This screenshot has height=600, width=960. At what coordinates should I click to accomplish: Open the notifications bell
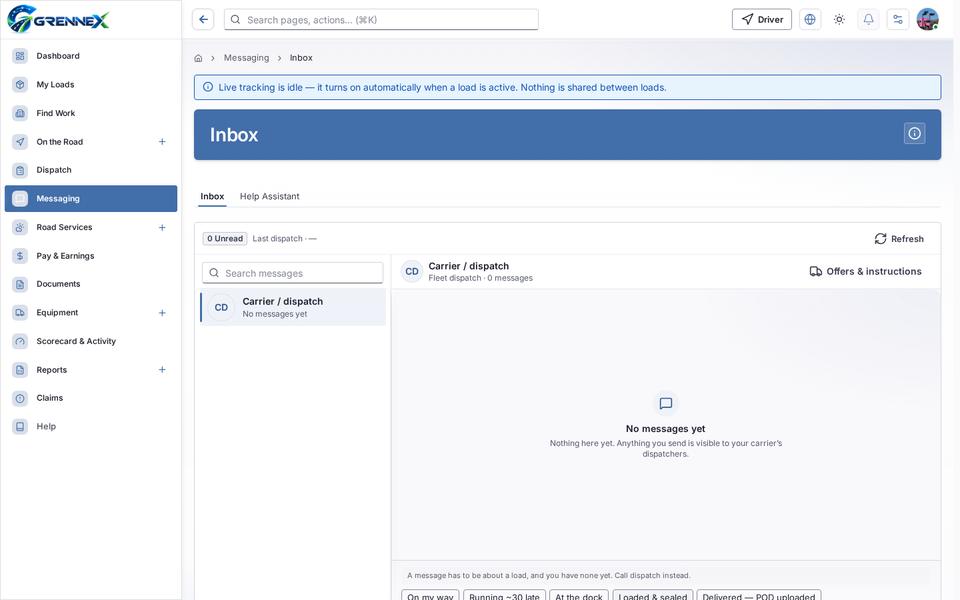(868, 20)
